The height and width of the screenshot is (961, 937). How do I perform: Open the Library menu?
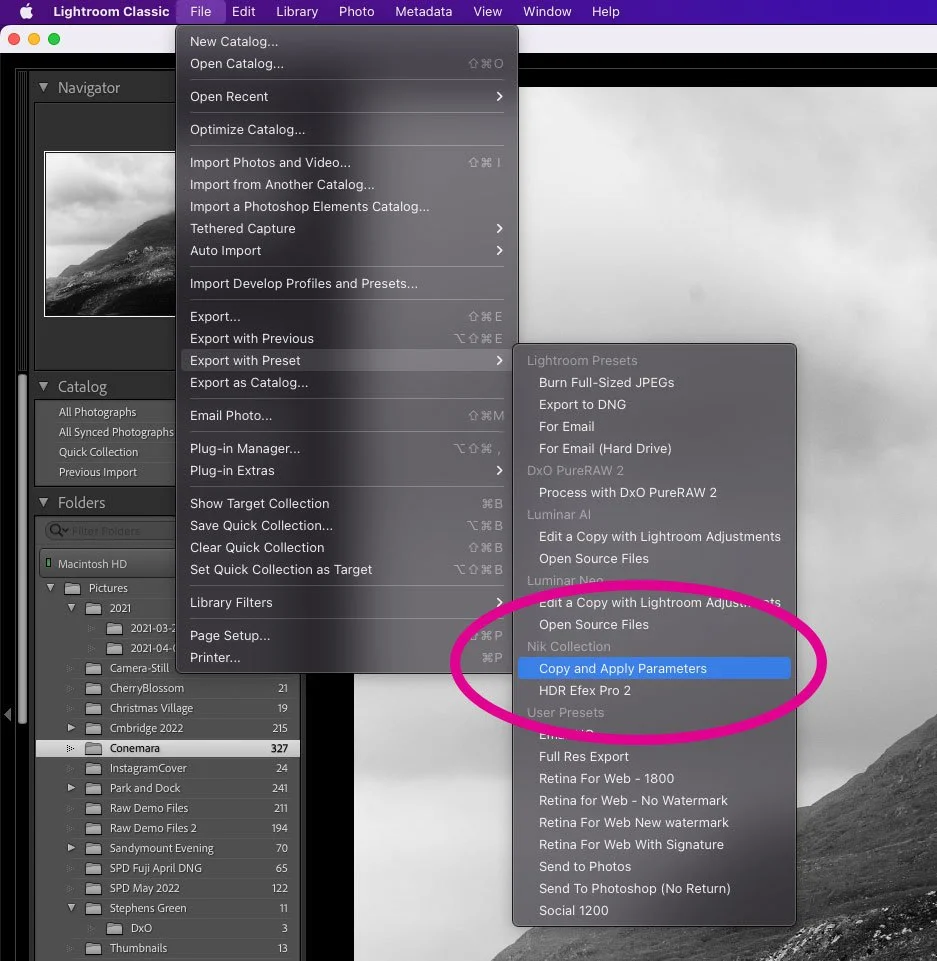(x=297, y=11)
